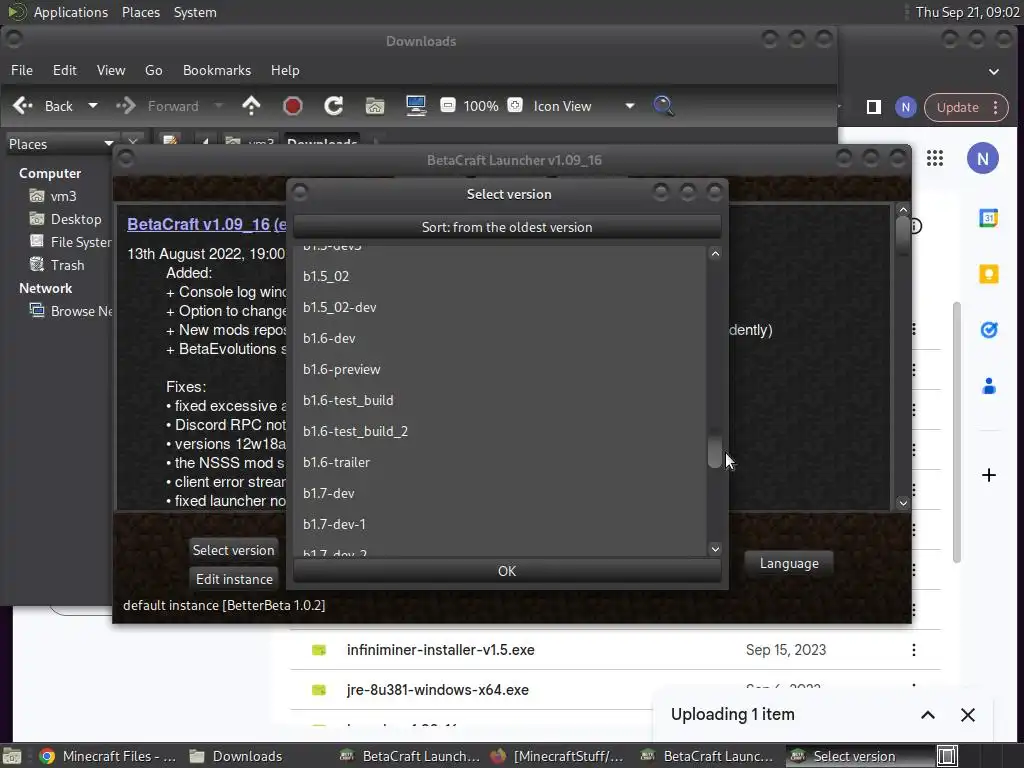Image resolution: width=1024 pixels, height=768 pixels.
Task: Open the Applications menu in the top panel
Action: click(x=71, y=12)
